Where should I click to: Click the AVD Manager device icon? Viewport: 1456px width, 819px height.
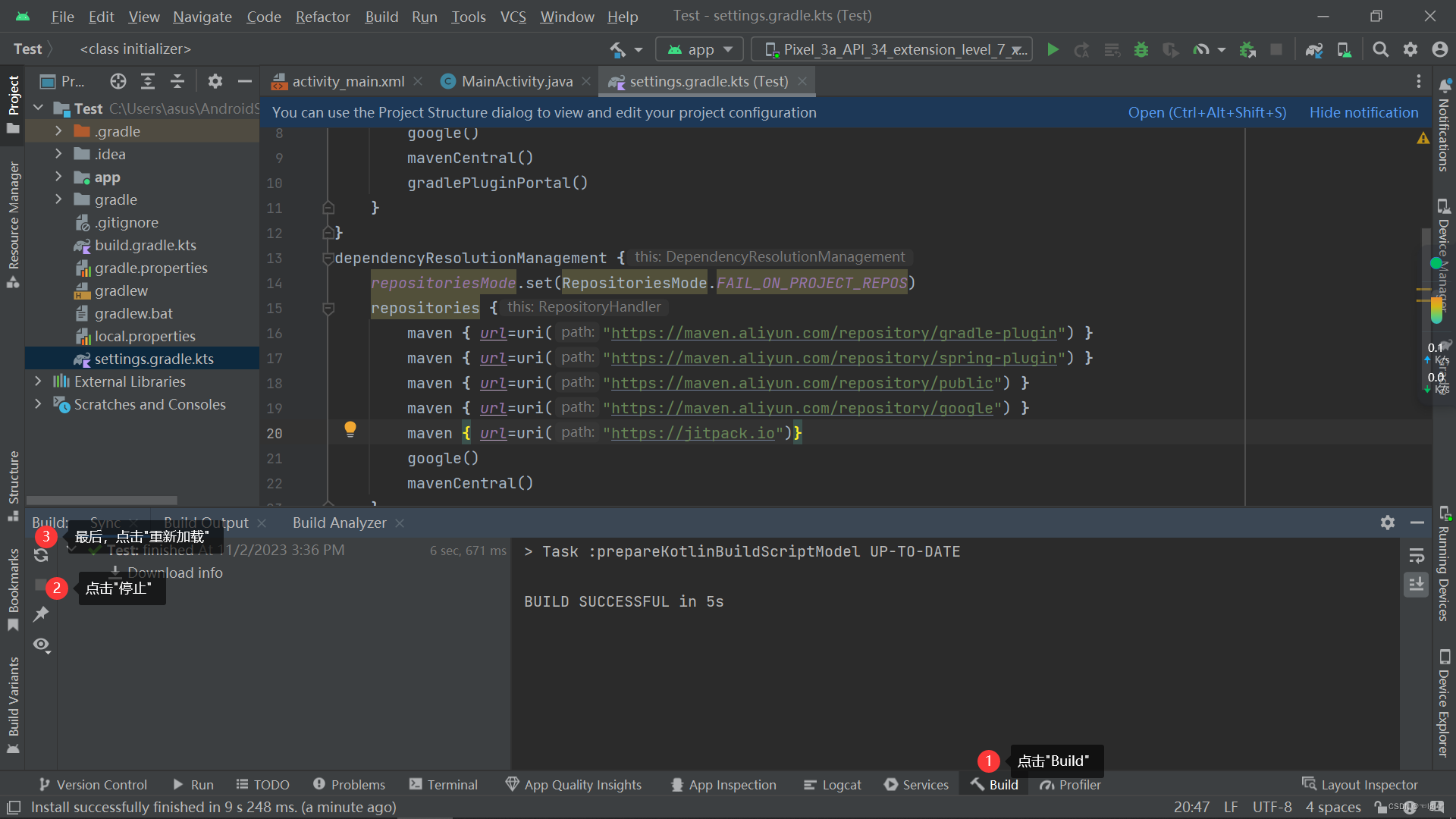tap(1344, 48)
